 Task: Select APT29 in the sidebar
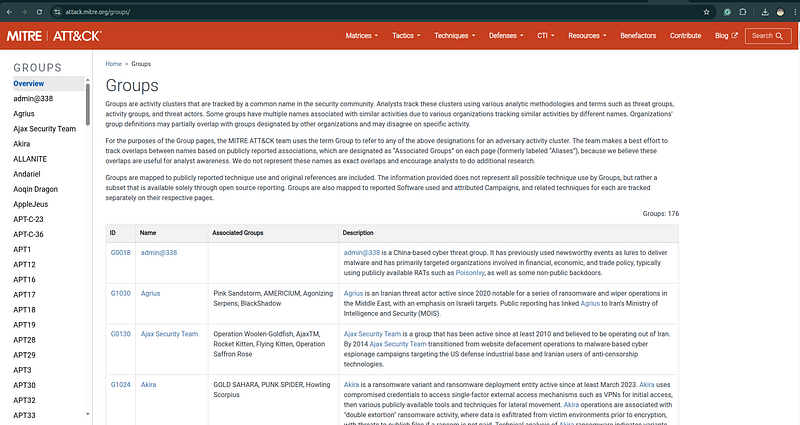(24, 355)
